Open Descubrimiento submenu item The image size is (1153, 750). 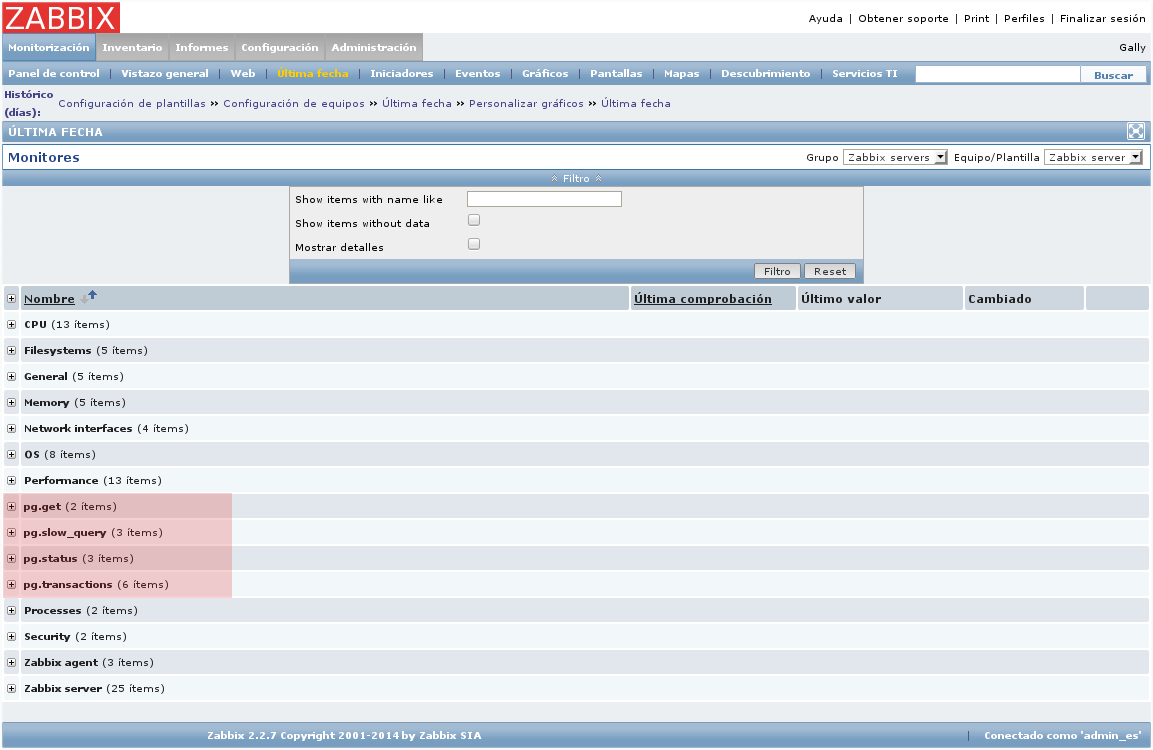click(x=765, y=74)
